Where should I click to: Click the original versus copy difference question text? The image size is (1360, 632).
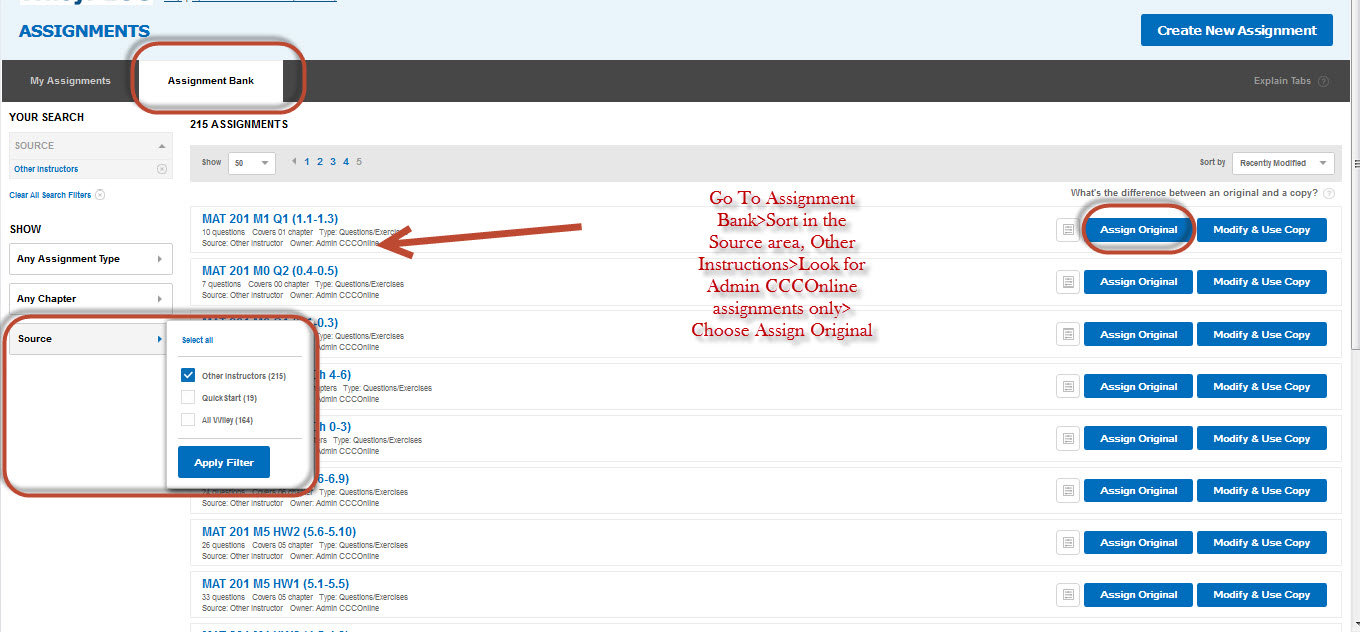[1194, 193]
